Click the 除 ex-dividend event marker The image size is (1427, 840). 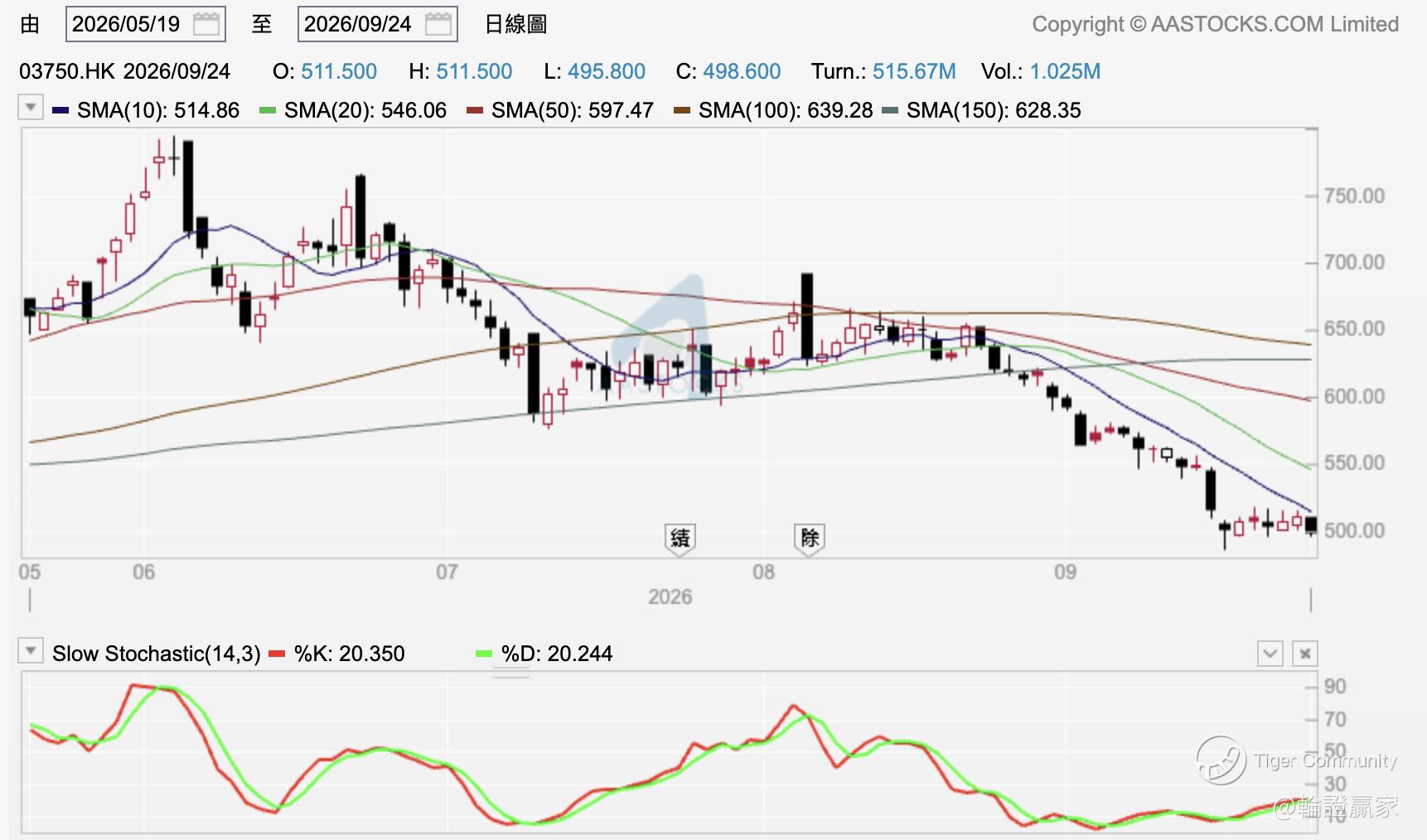click(809, 538)
